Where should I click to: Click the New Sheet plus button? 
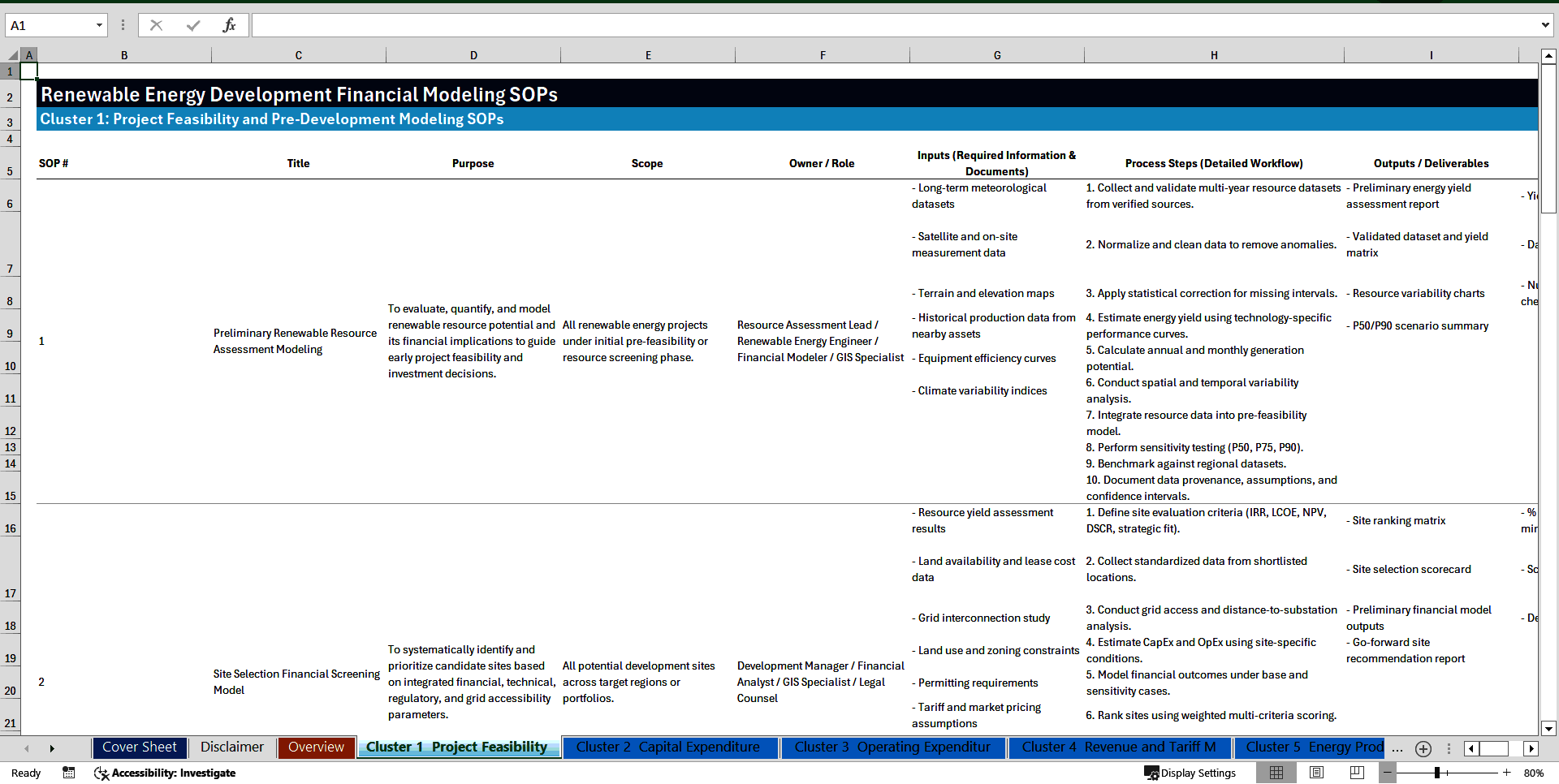(x=1423, y=747)
